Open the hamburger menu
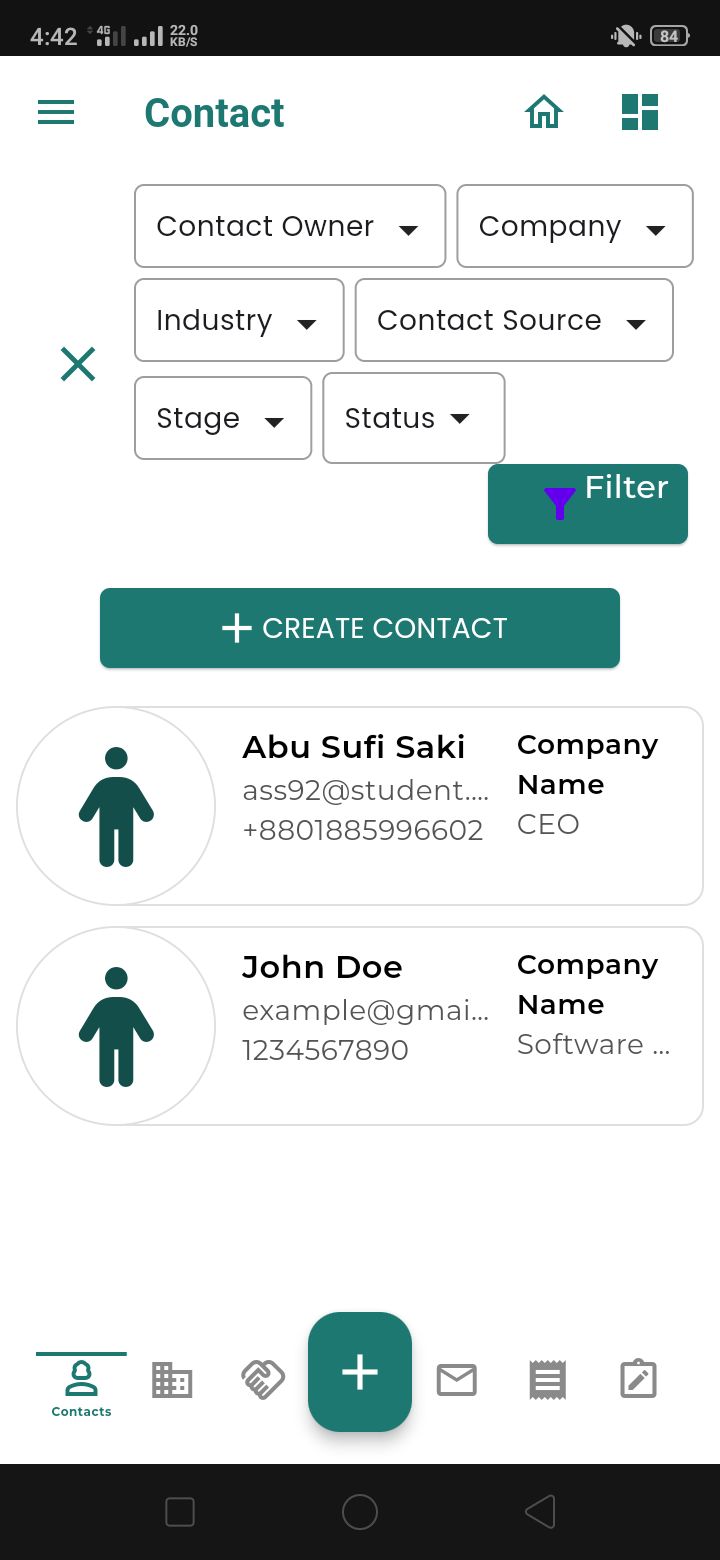Viewport: 720px width, 1560px height. tap(56, 112)
